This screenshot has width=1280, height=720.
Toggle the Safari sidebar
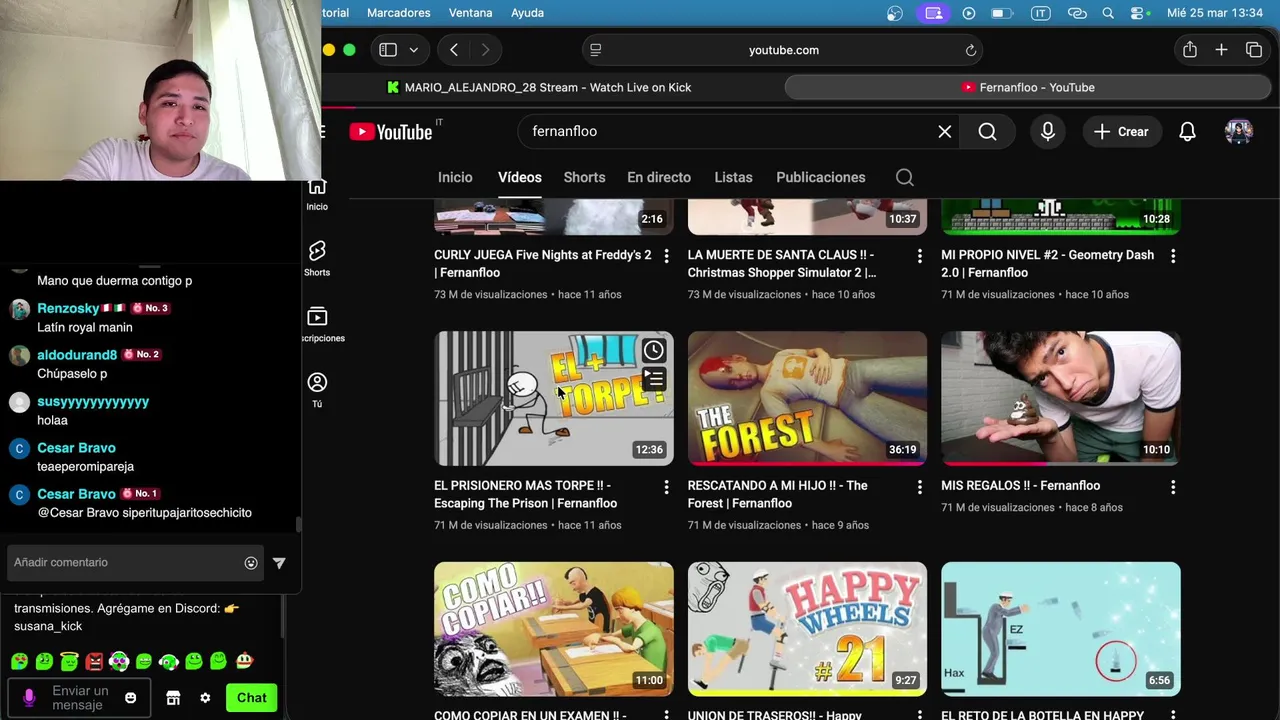tap(388, 50)
